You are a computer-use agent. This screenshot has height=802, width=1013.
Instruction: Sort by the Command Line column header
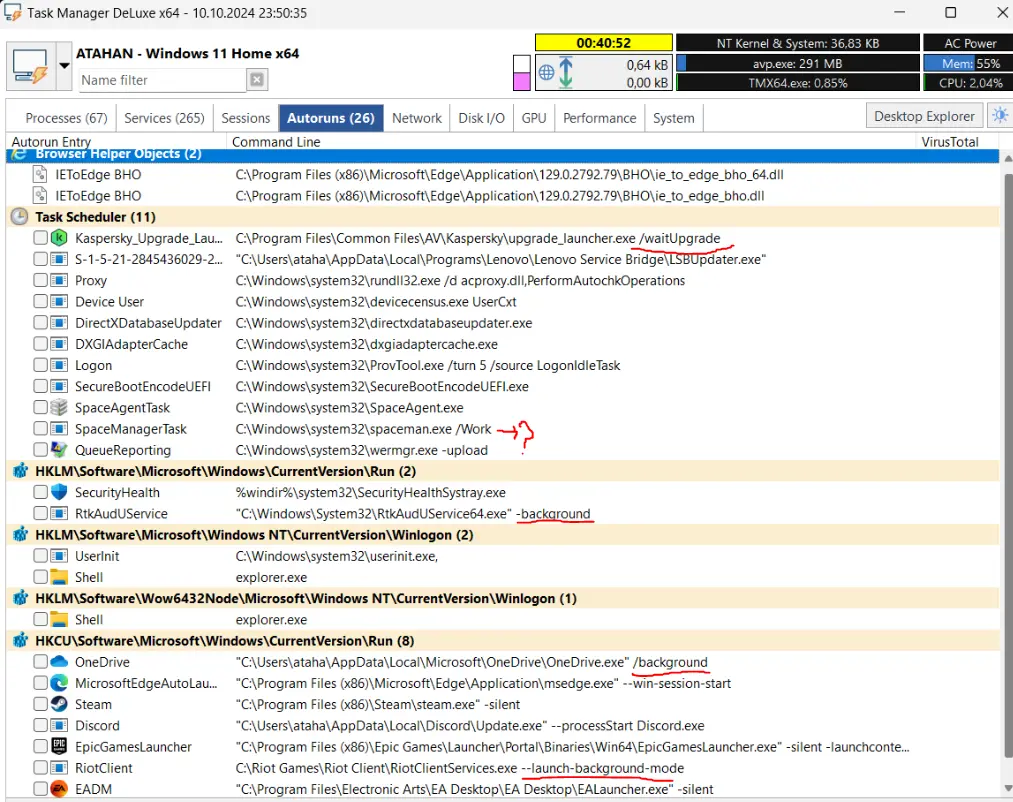571,142
